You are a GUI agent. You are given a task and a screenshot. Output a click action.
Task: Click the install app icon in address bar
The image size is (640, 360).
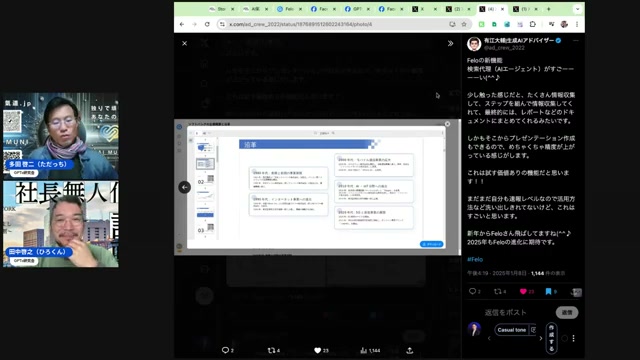coord(452,24)
